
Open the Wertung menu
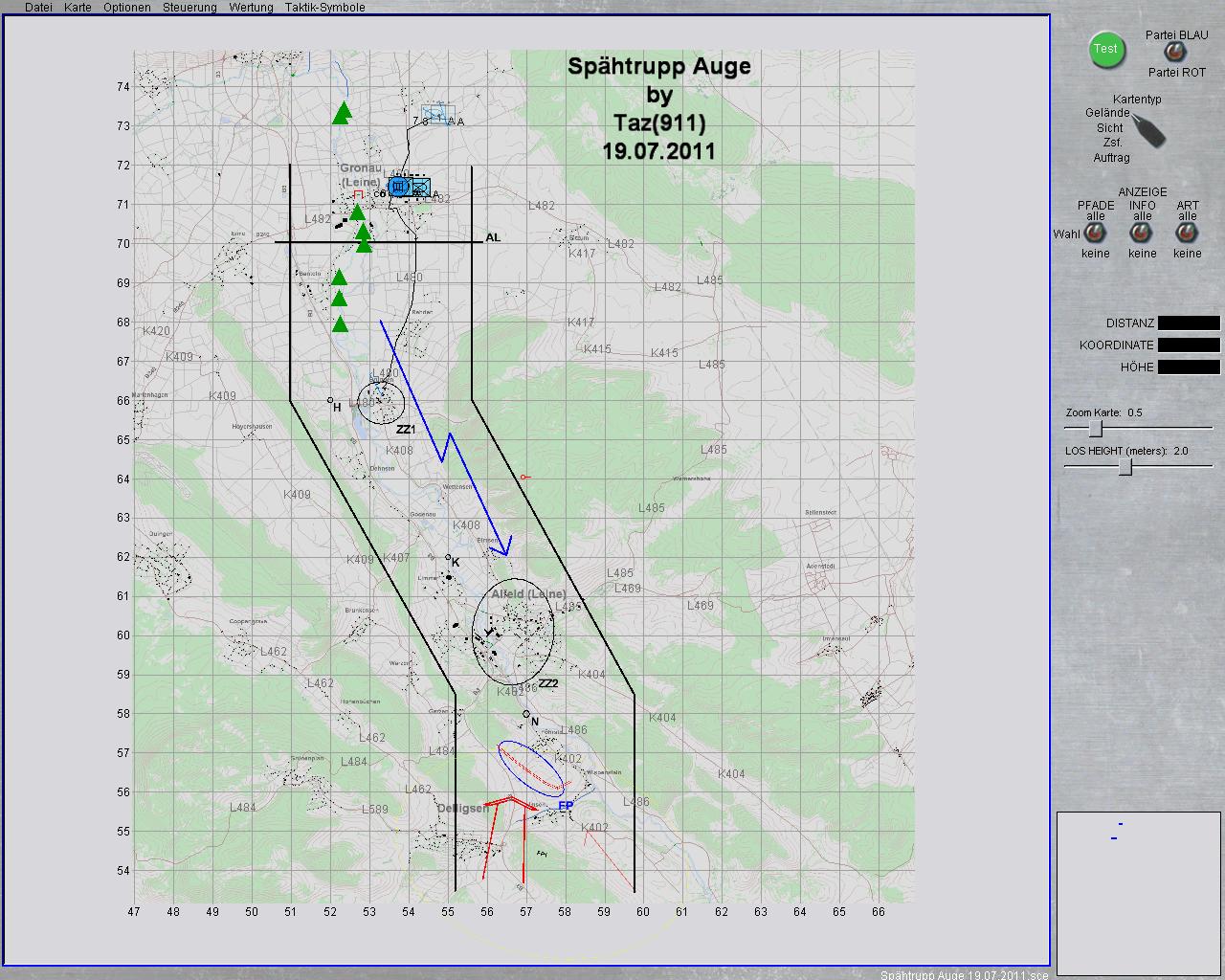[x=250, y=8]
